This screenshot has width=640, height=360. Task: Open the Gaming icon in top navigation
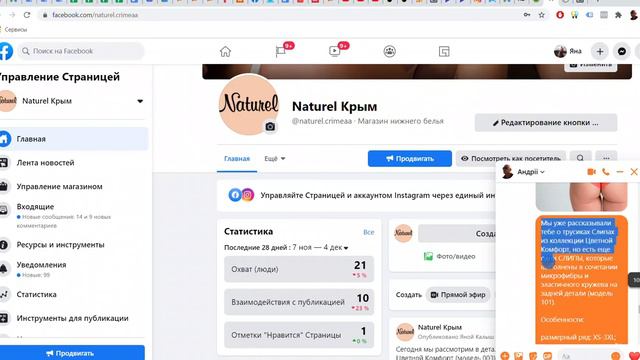click(444, 51)
